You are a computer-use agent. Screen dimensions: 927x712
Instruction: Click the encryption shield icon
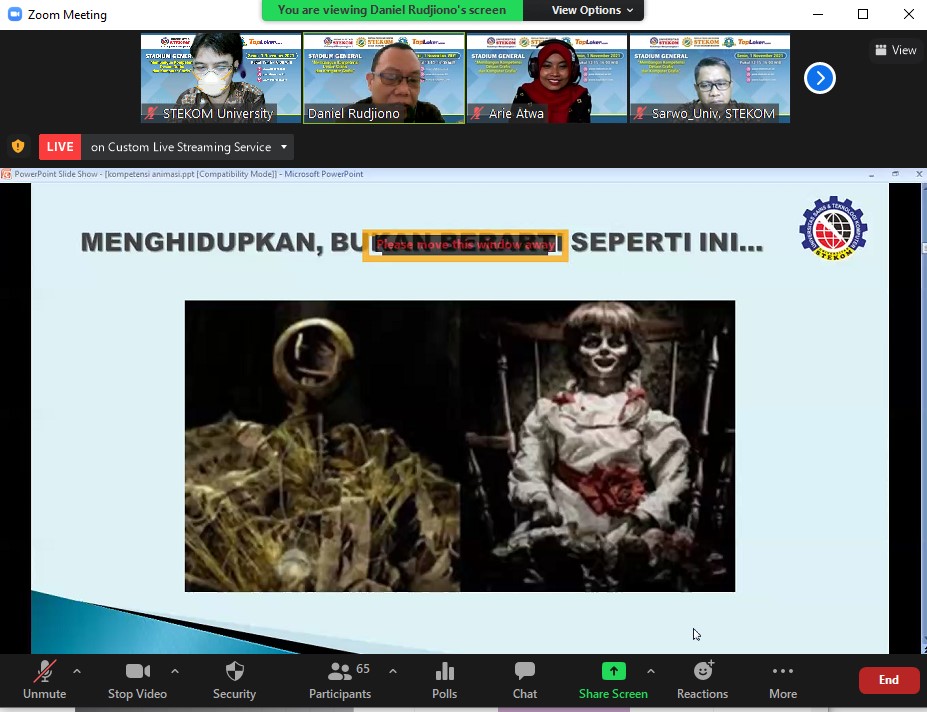tap(18, 146)
